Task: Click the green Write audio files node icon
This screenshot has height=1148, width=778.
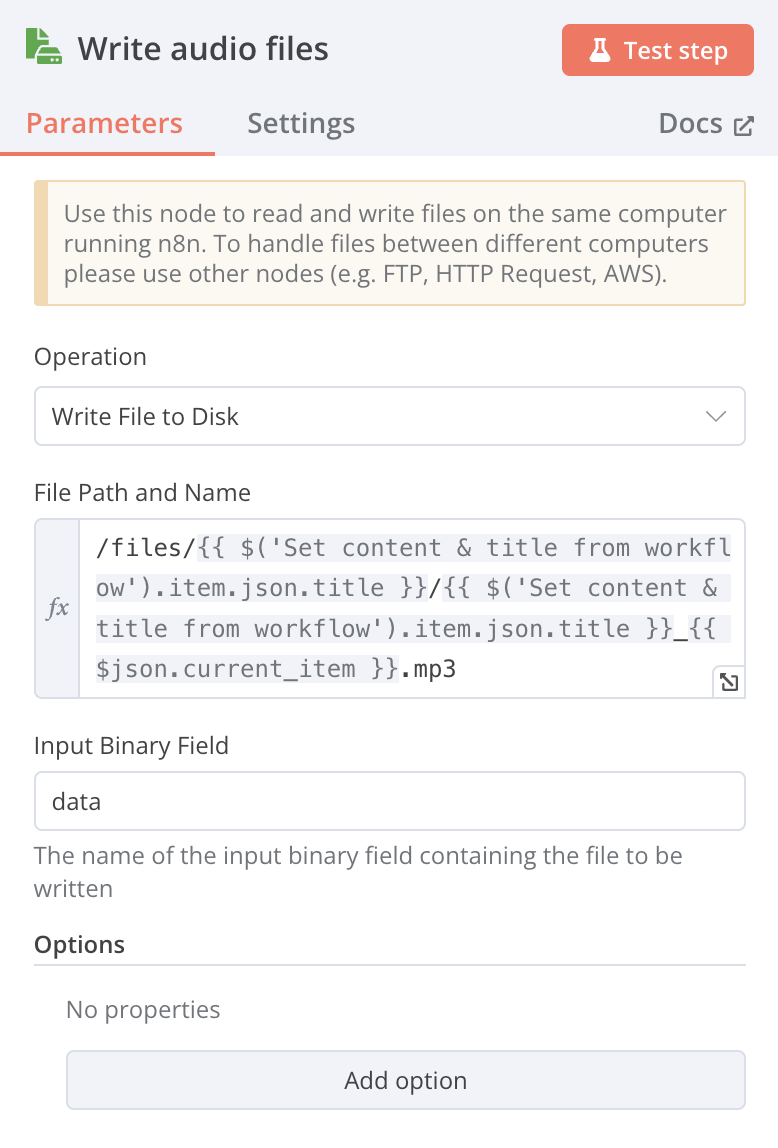Action: (44, 47)
